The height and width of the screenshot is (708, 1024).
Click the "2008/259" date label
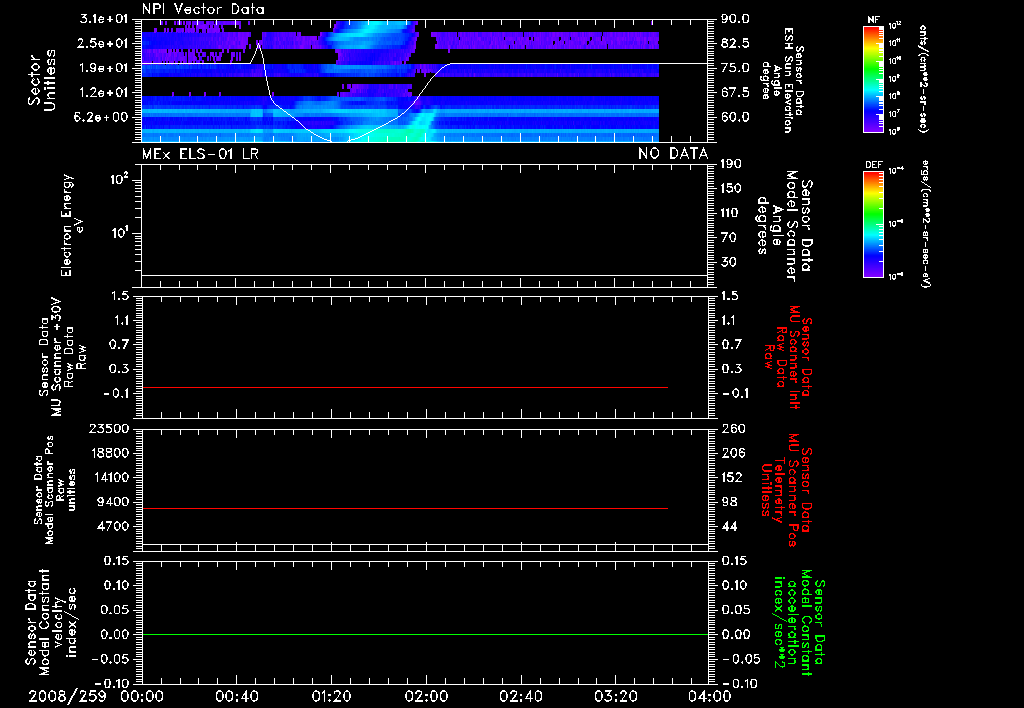[67, 696]
